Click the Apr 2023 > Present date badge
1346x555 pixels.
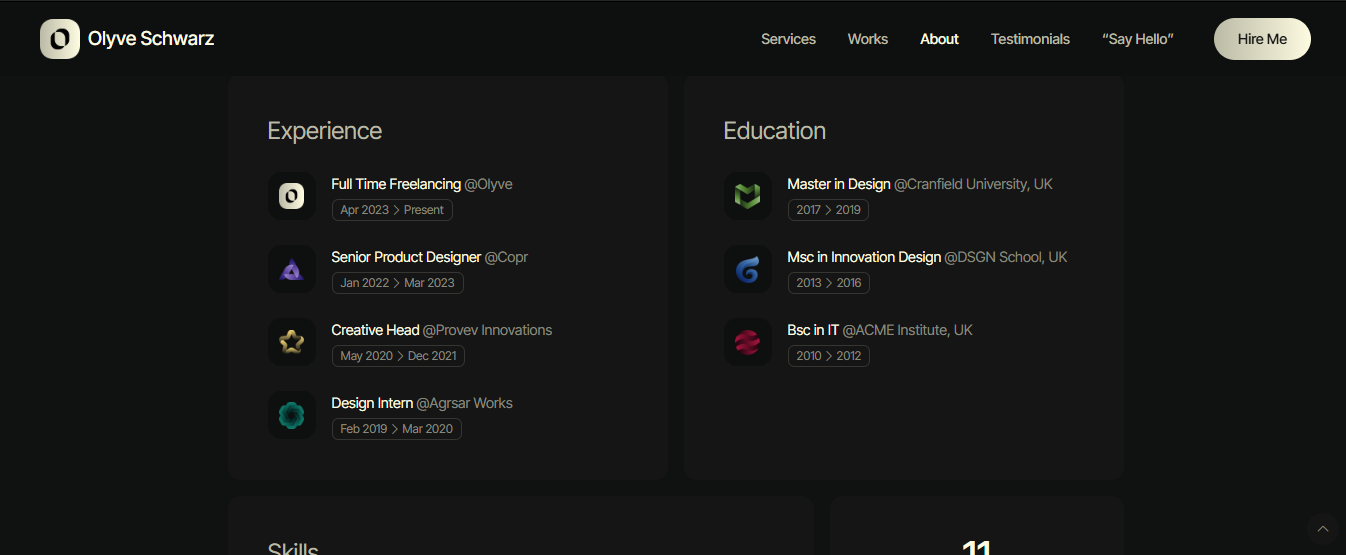(392, 210)
